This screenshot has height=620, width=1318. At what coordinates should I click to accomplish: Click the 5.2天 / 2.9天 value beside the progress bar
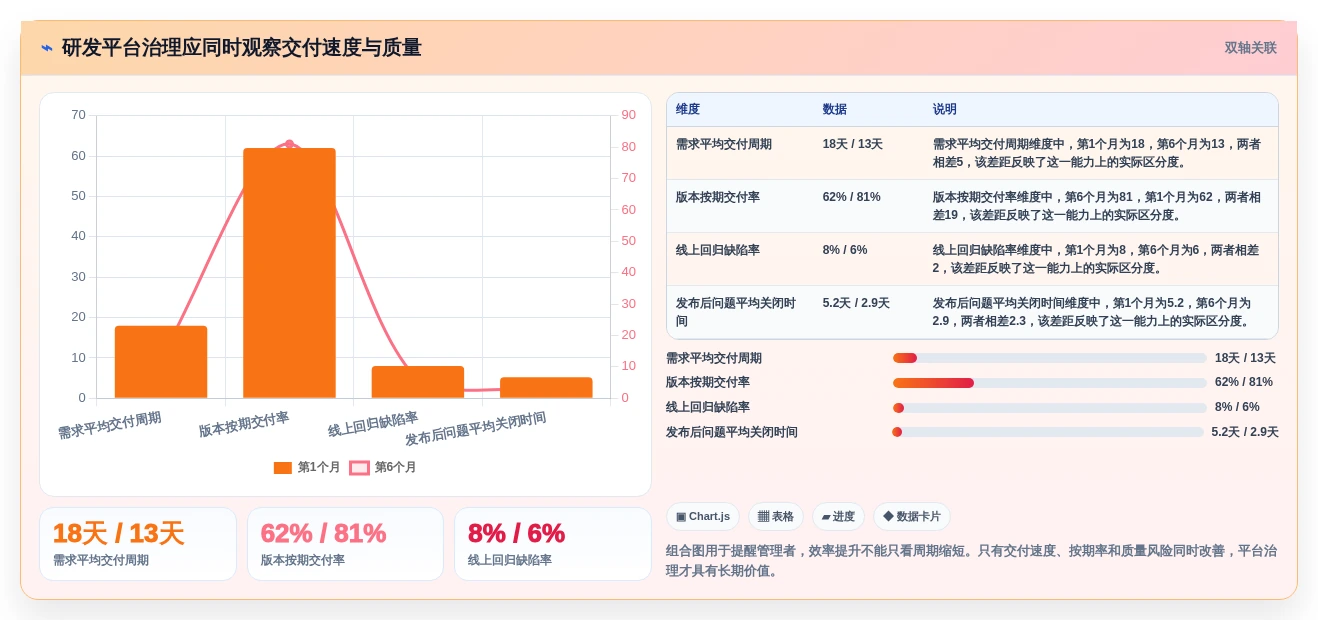click(x=1245, y=432)
